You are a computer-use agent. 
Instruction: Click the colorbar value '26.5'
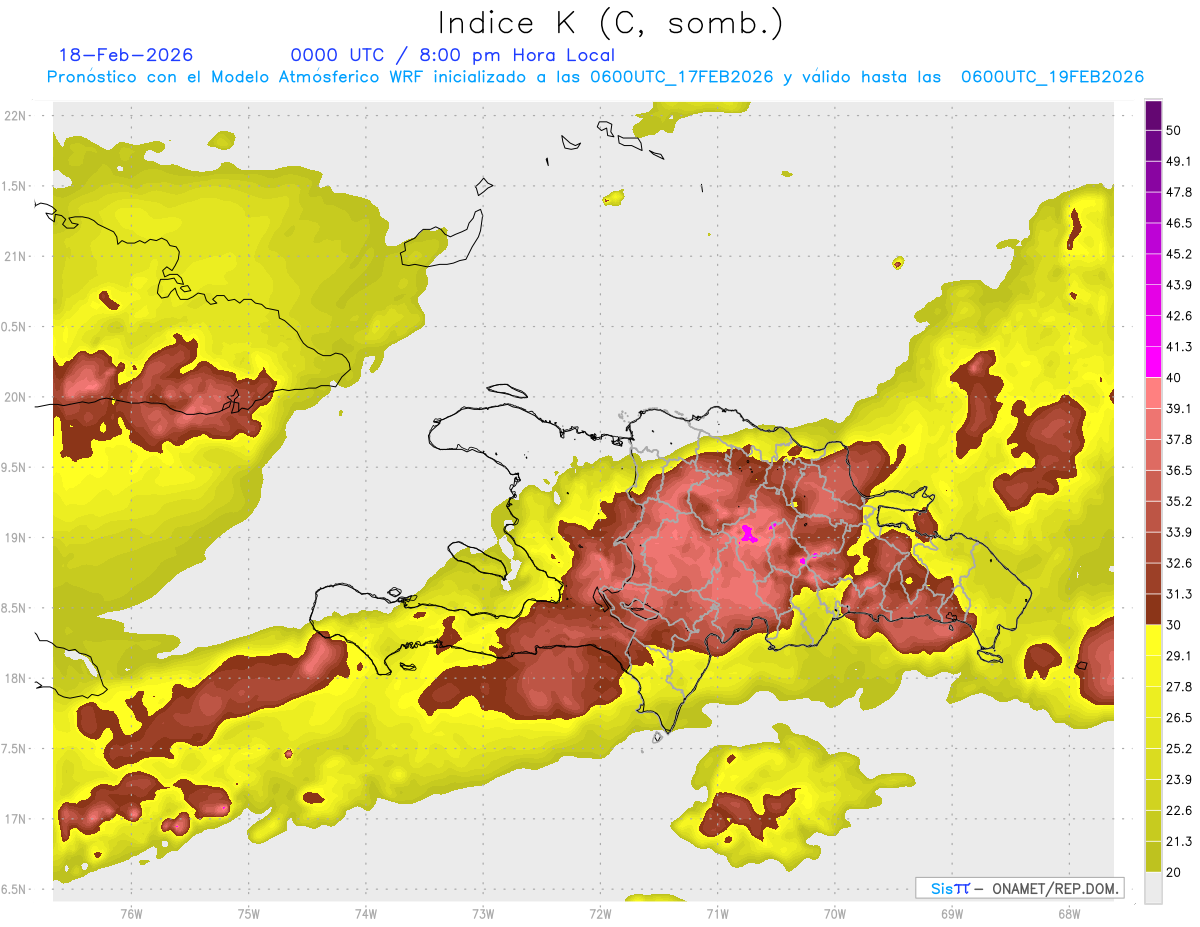click(x=1178, y=717)
